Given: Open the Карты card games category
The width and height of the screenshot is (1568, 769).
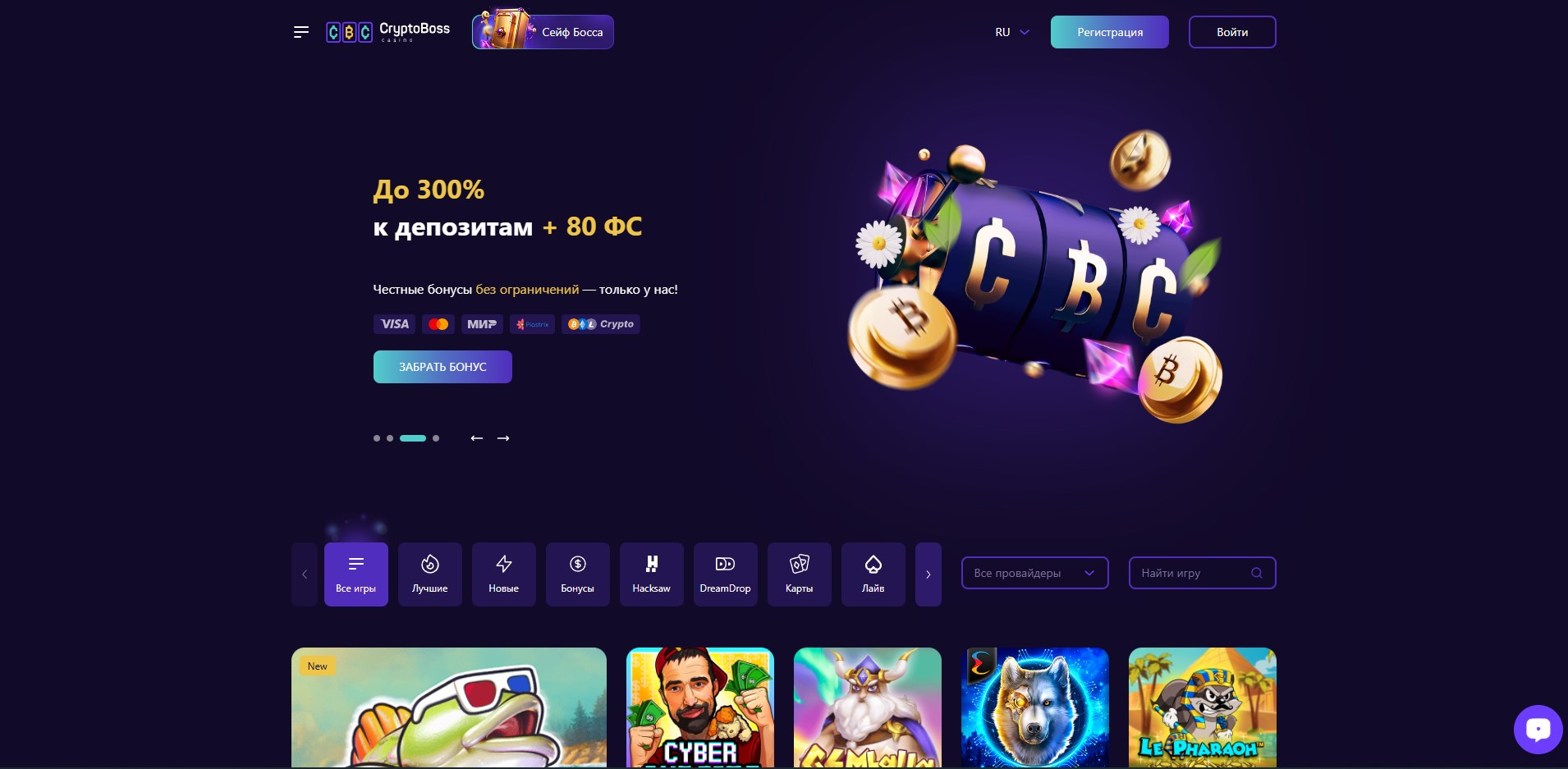Looking at the screenshot, I should point(800,574).
